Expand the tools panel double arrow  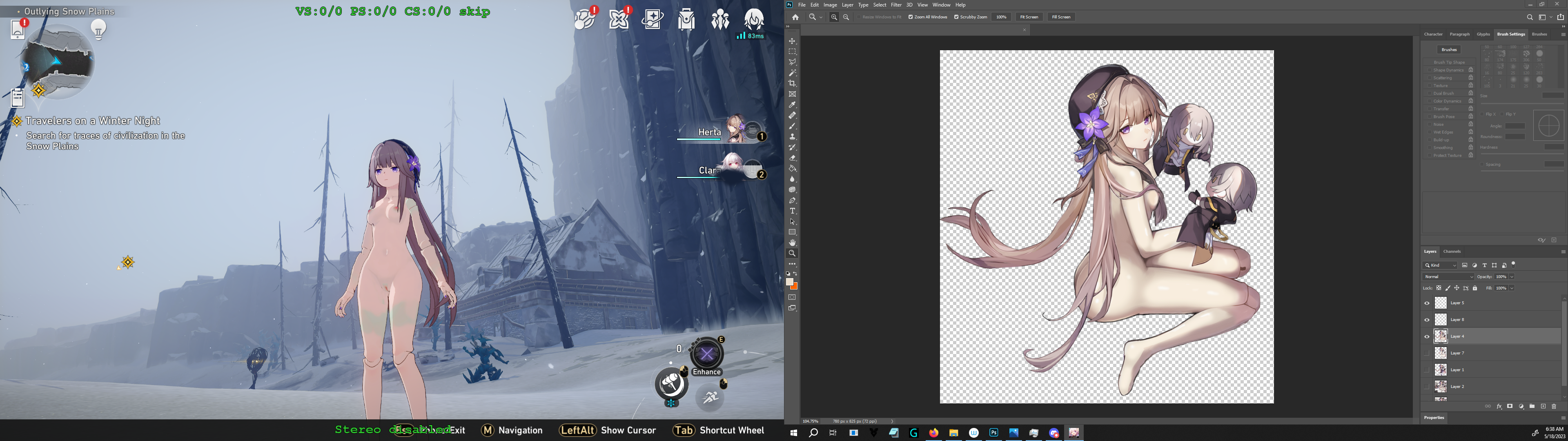coord(788,27)
